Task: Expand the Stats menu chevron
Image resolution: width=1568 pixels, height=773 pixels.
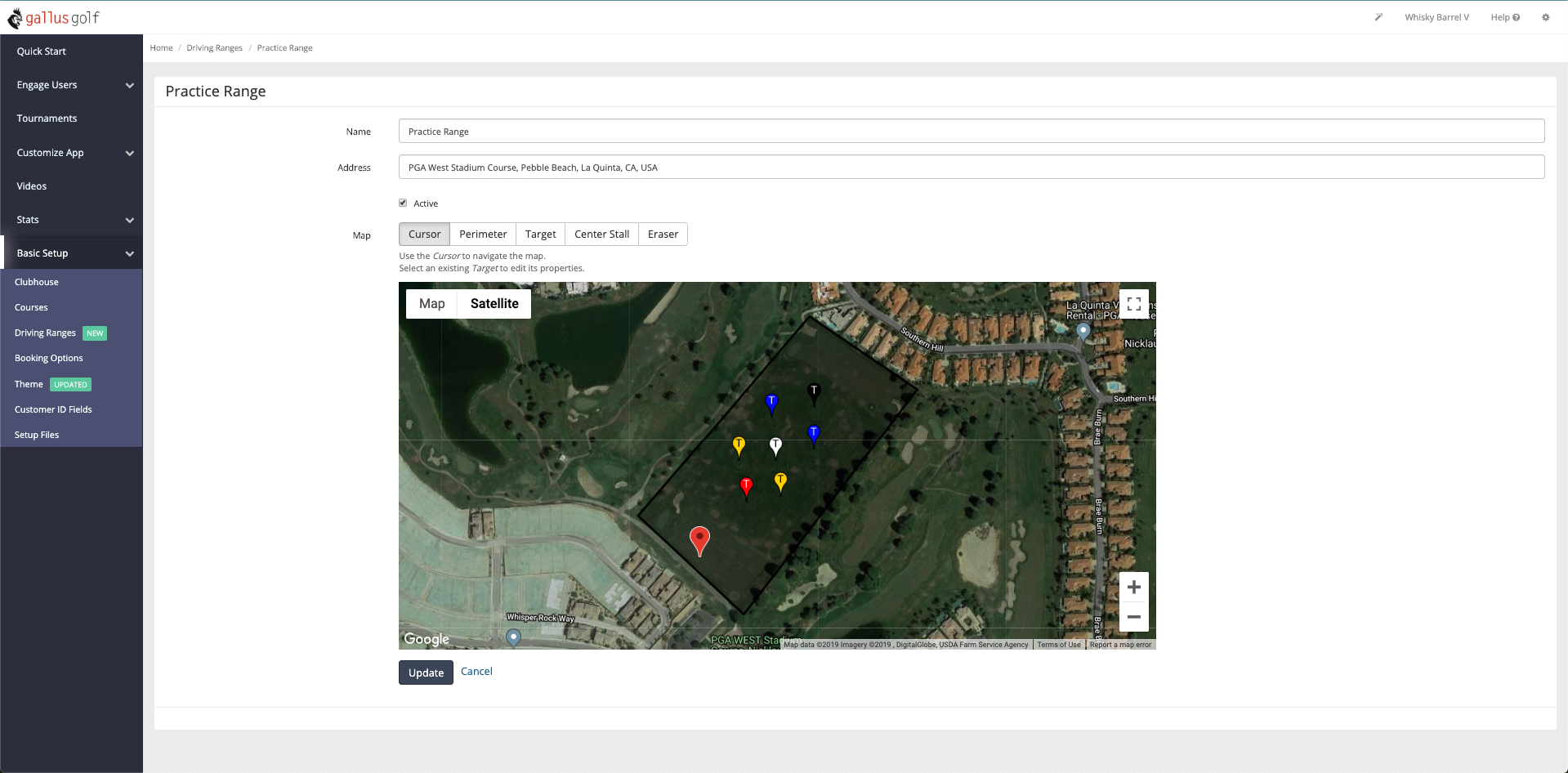Action: [x=129, y=221]
